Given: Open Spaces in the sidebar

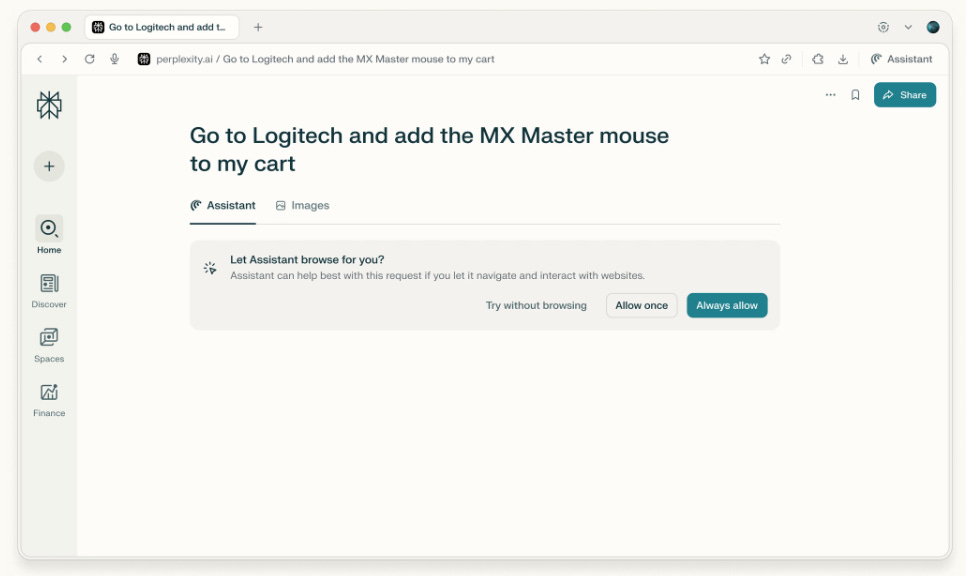Looking at the screenshot, I should tap(49, 345).
